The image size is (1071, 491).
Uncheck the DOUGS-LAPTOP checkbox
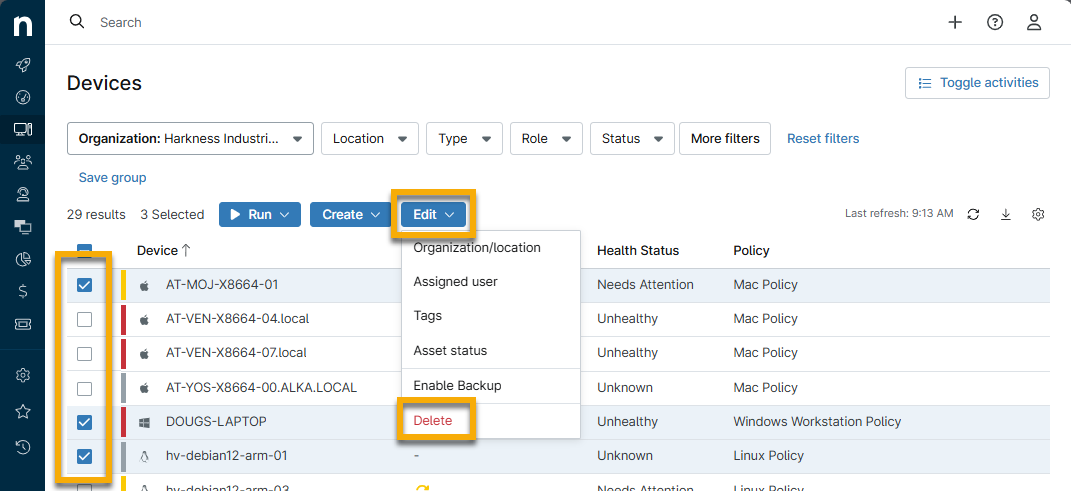[x=85, y=422]
